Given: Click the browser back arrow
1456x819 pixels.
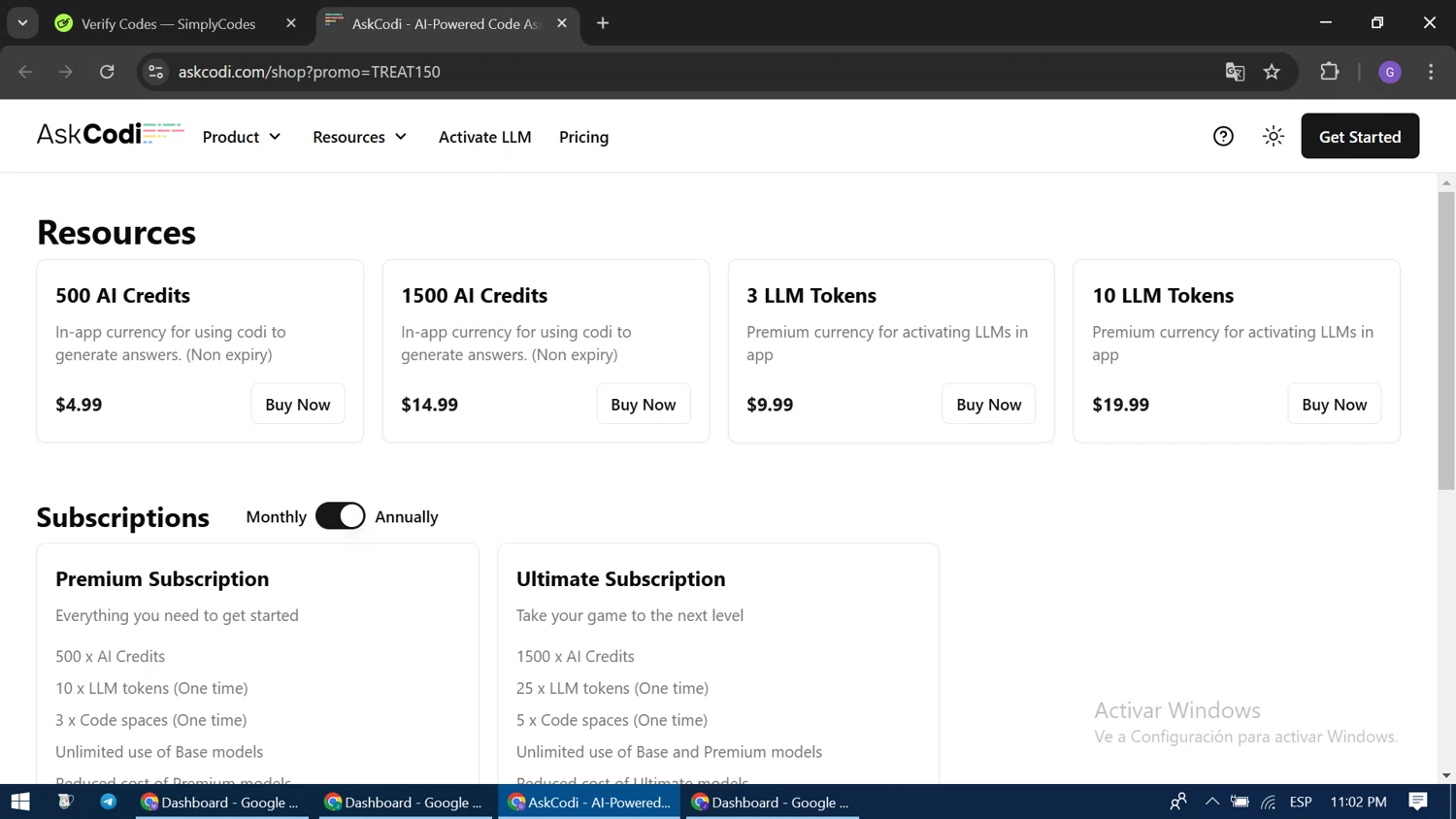Looking at the screenshot, I should tap(25, 72).
